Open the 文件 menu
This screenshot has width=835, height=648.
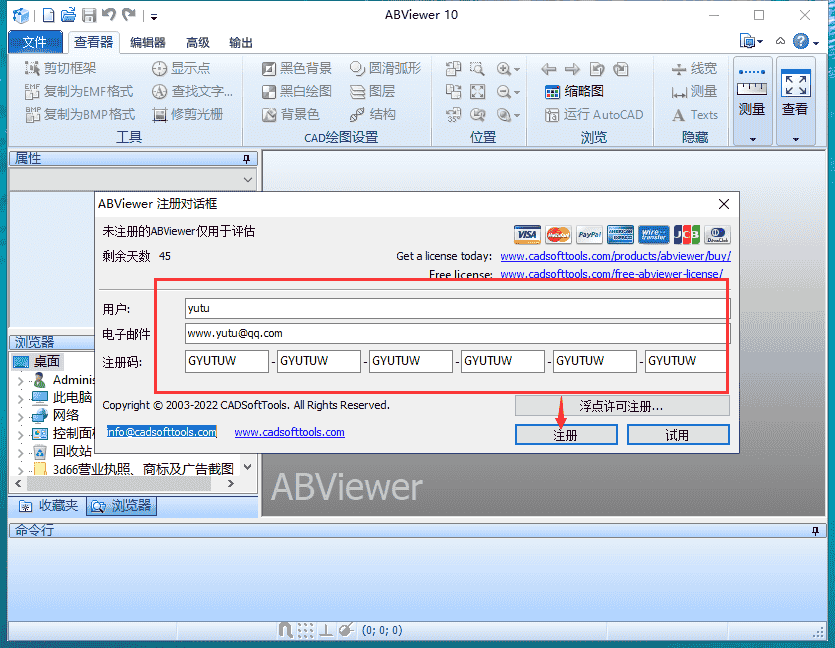(35, 42)
